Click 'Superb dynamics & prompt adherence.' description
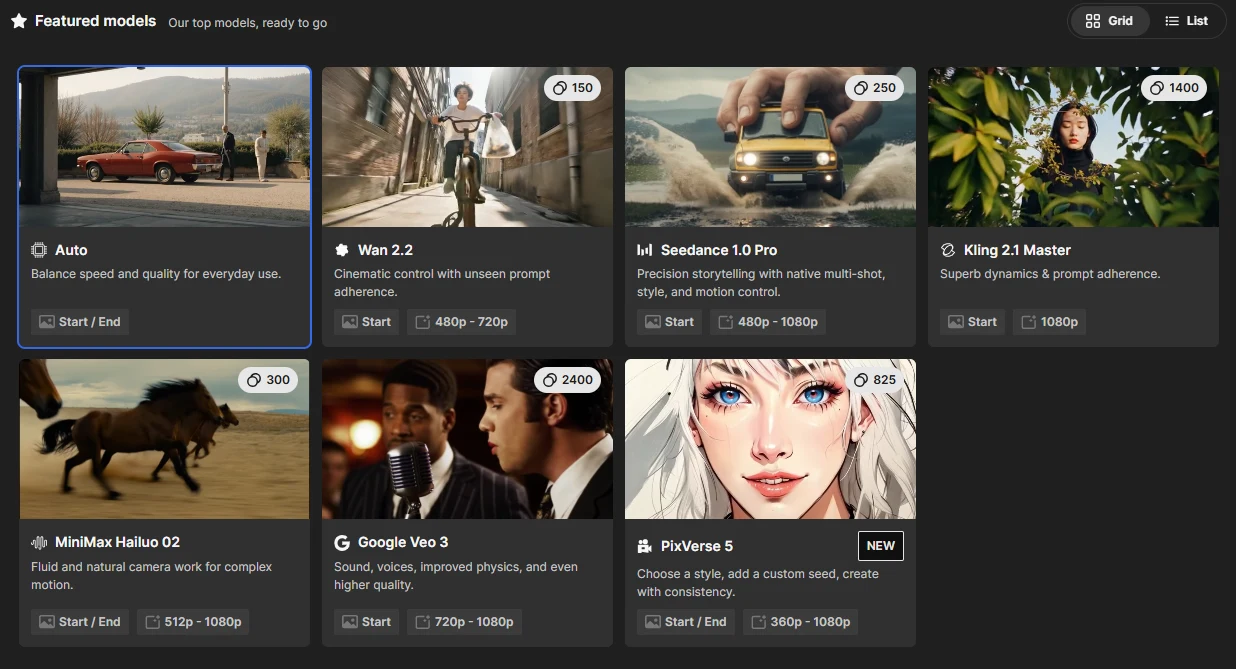Screen dimensions: 1236x669 (x=1050, y=274)
